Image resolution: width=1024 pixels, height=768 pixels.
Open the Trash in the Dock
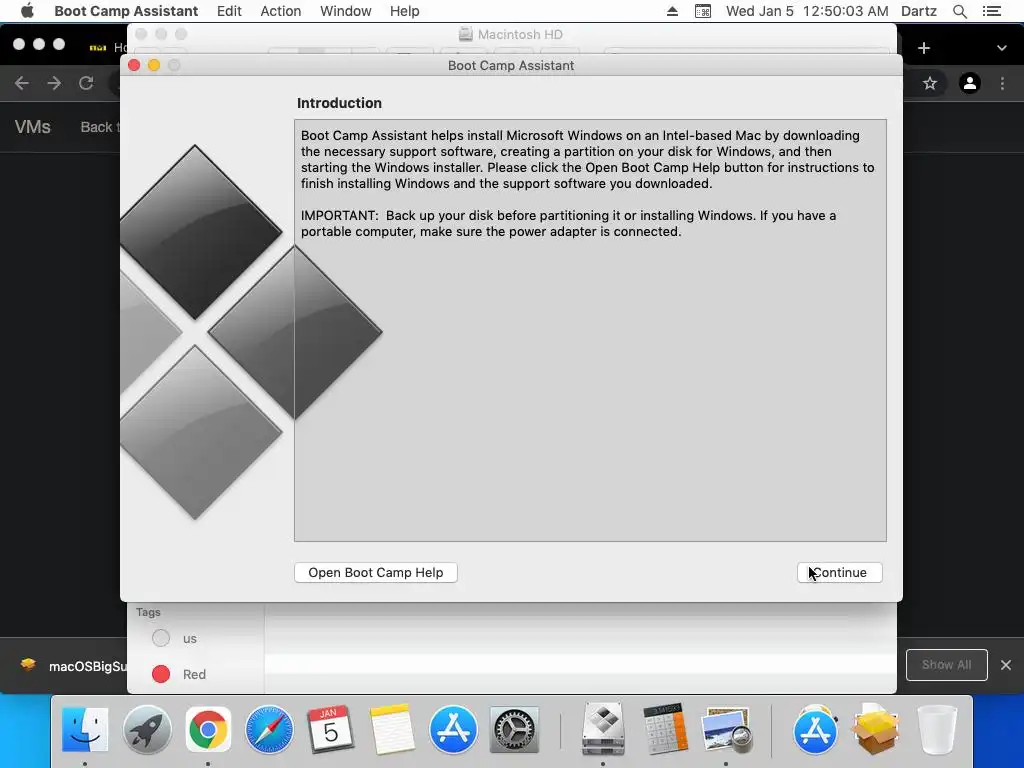click(937, 729)
